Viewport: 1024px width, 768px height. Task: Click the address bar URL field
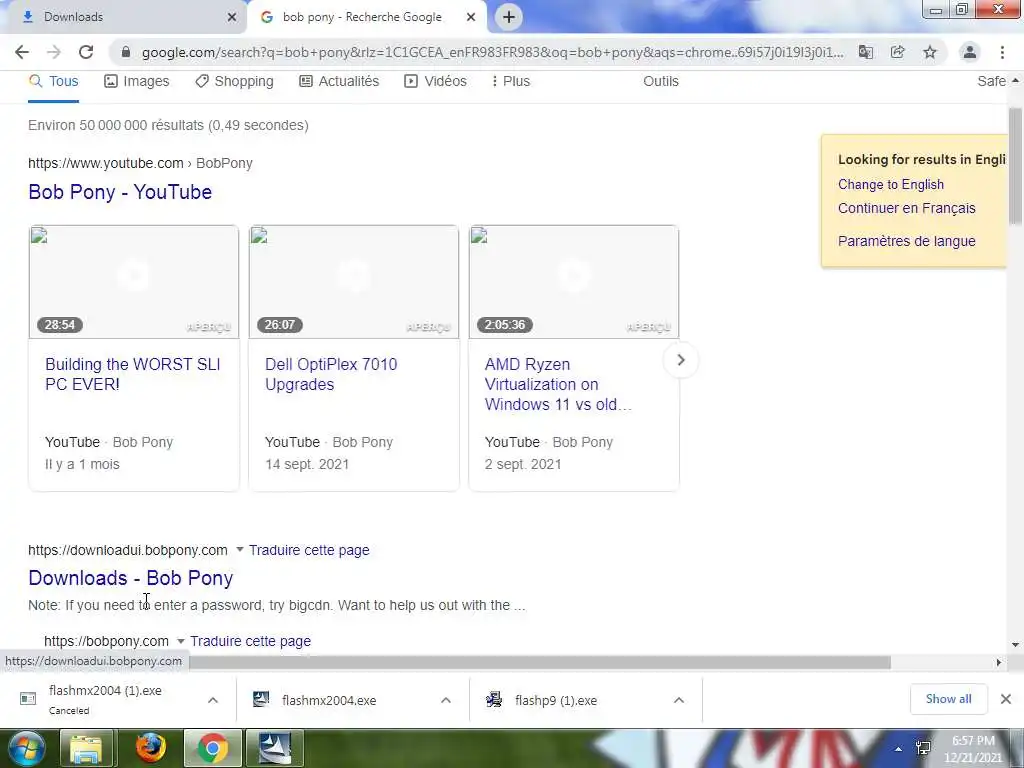(x=492, y=52)
